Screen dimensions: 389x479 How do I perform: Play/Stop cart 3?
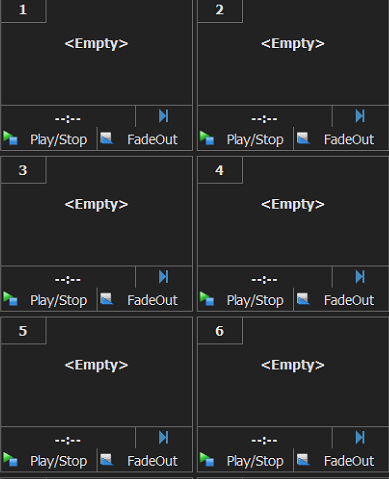coord(49,300)
